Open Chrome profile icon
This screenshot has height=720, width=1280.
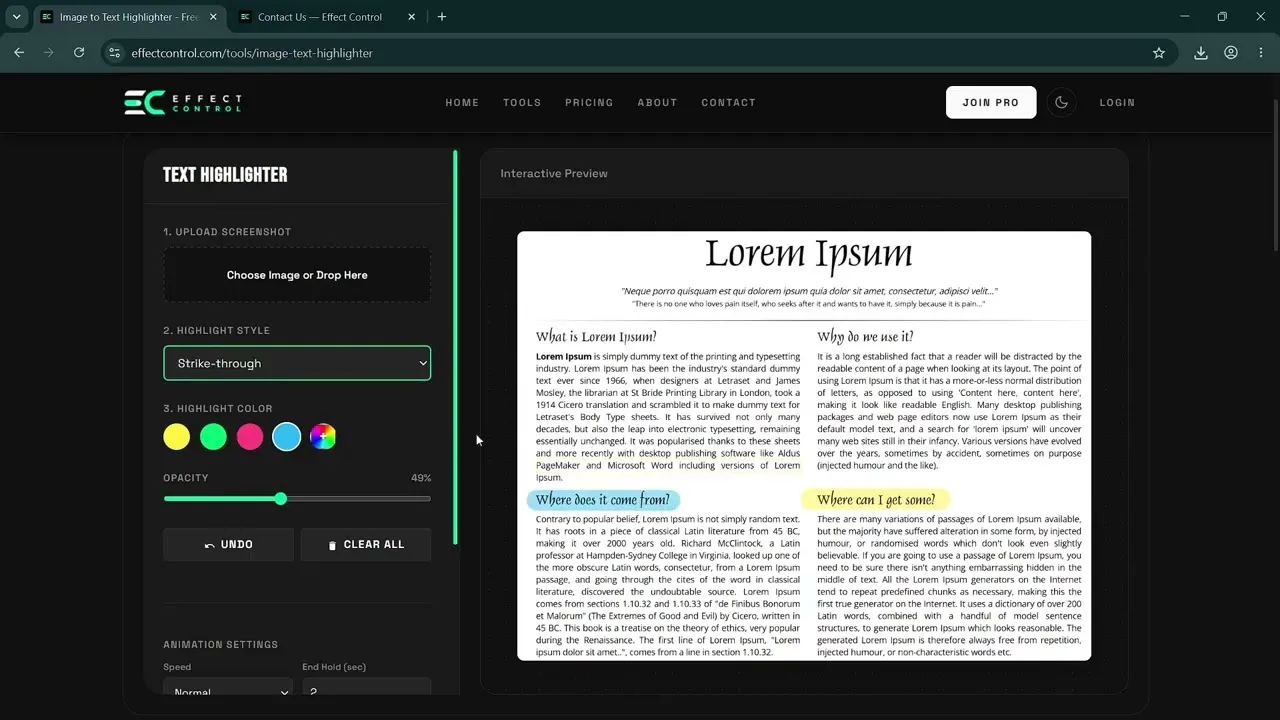(x=1231, y=53)
